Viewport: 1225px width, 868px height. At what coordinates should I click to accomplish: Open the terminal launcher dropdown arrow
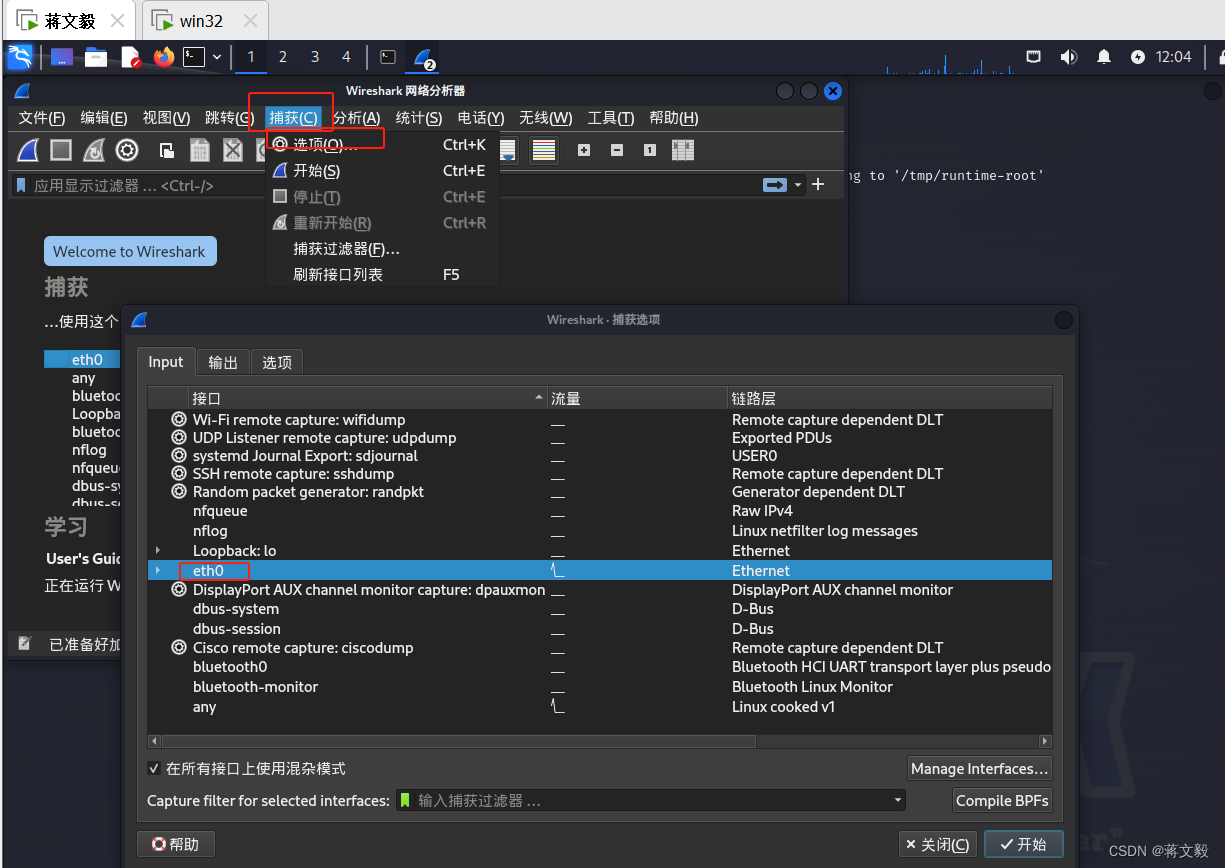coord(216,57)
